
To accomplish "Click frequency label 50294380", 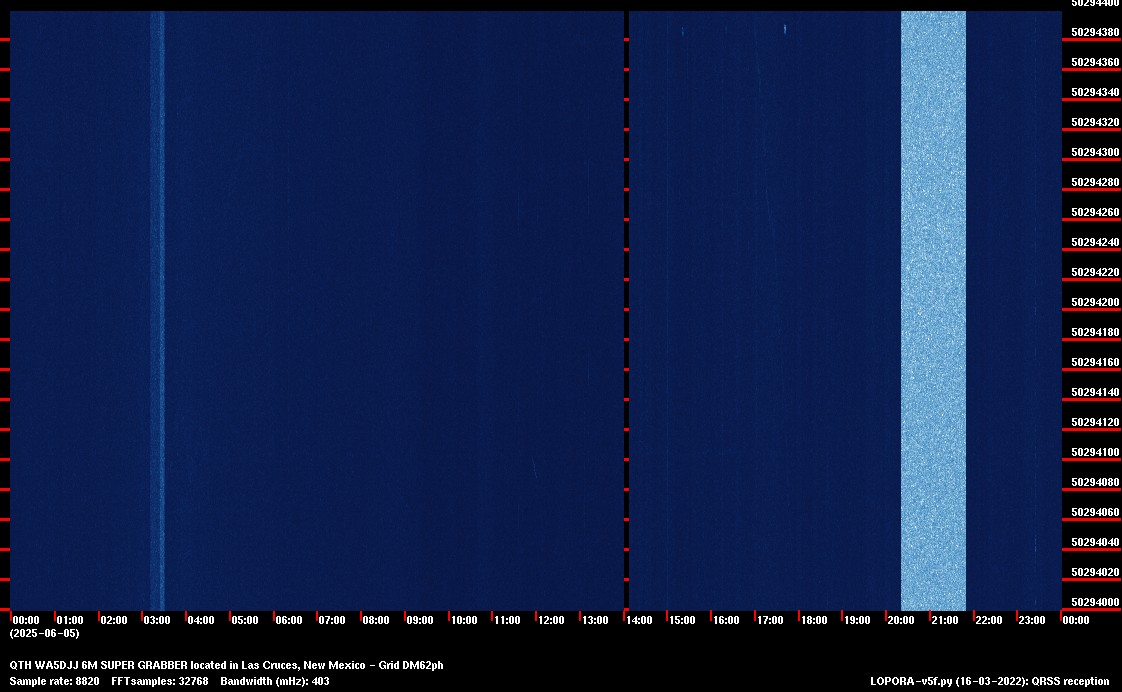I will point(1095,32).
